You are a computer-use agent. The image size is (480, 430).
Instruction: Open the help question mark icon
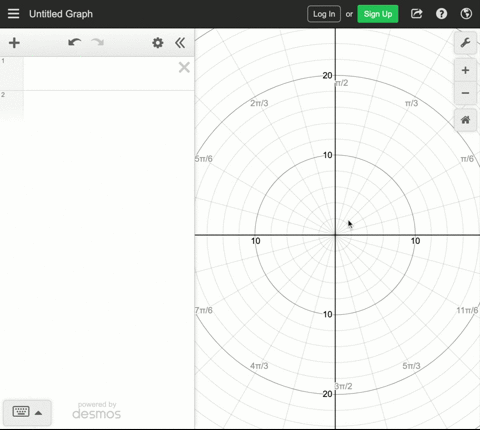[441, 14]
